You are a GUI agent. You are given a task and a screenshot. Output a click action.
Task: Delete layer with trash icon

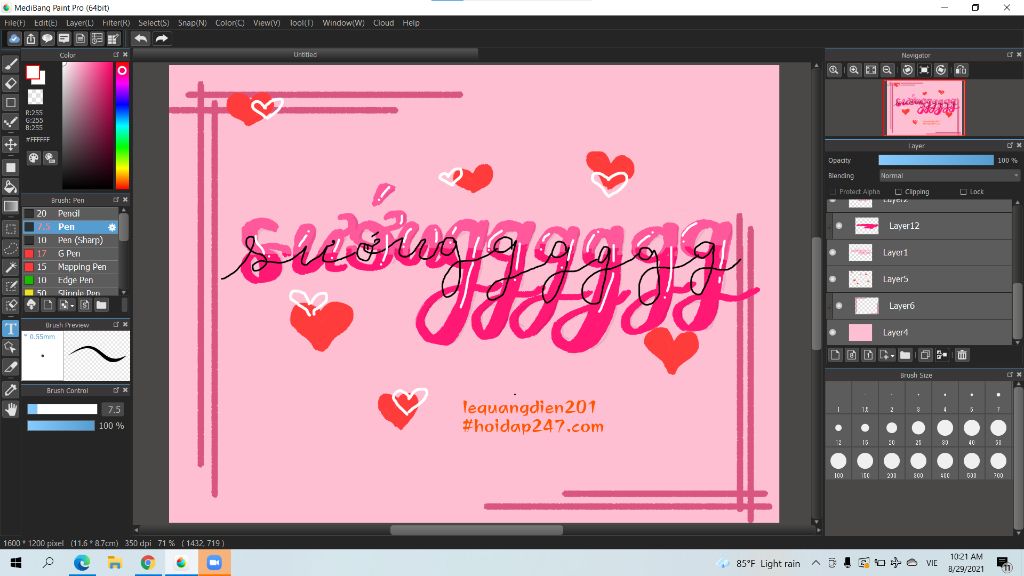tap(962, 355)
